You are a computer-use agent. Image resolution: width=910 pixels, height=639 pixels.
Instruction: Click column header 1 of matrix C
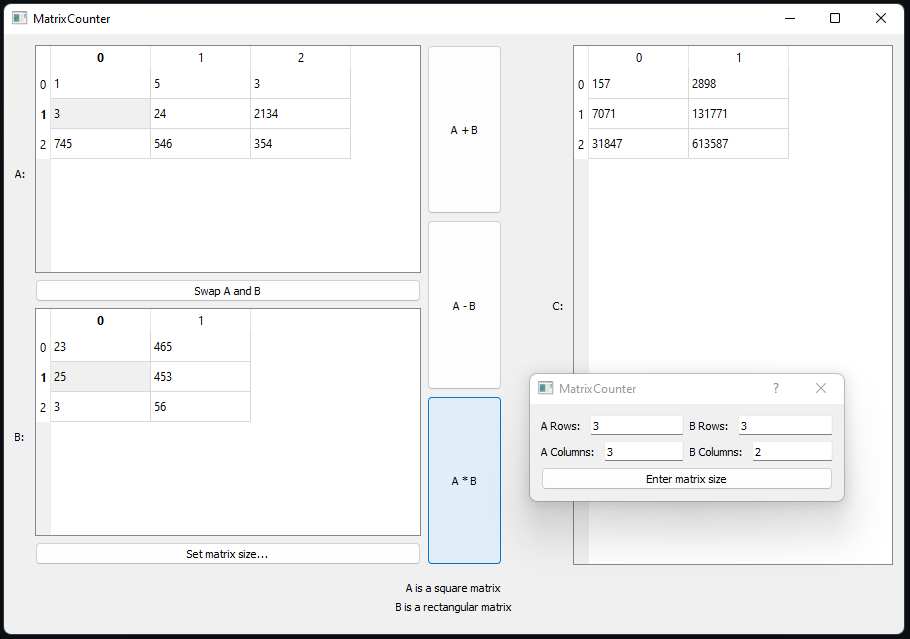pos(738,57)
